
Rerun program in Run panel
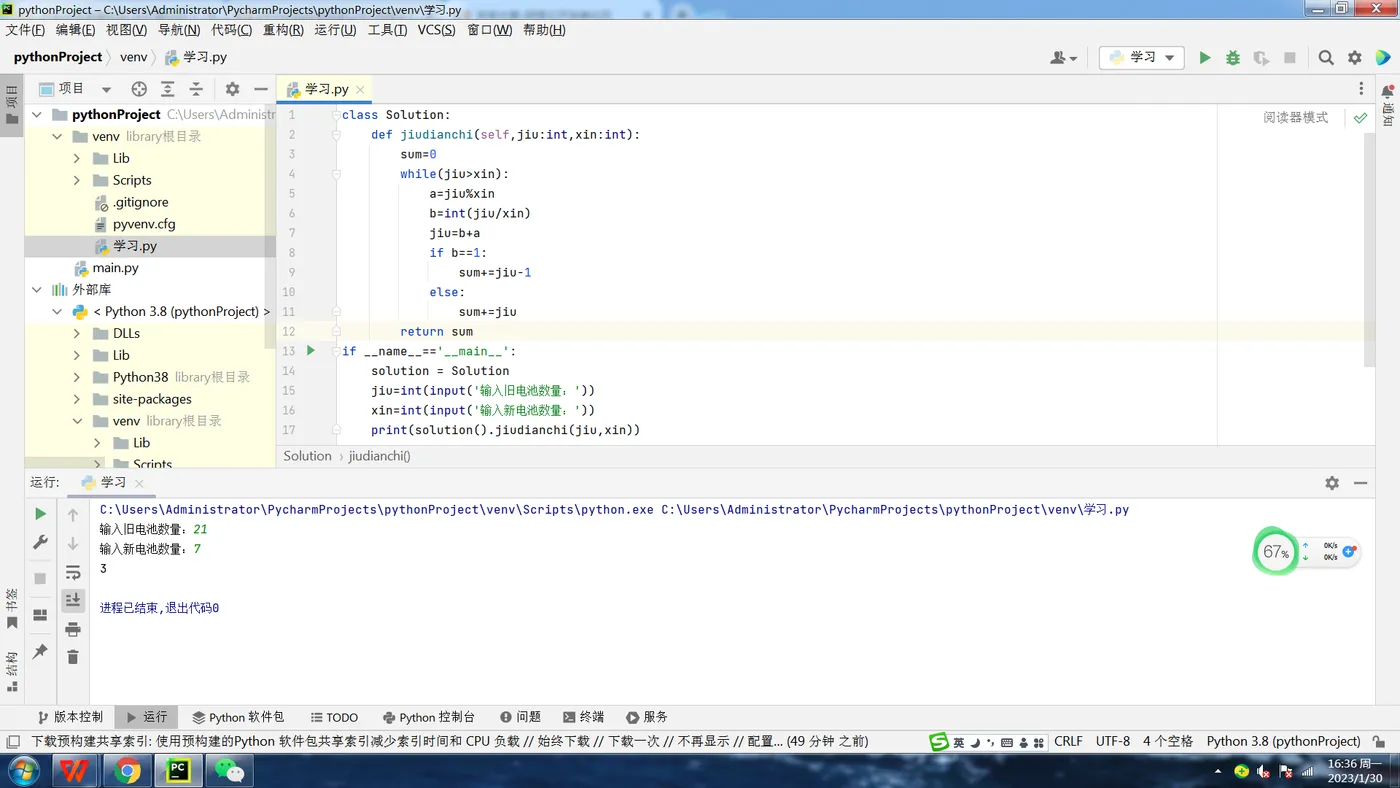tap(40, 514)
